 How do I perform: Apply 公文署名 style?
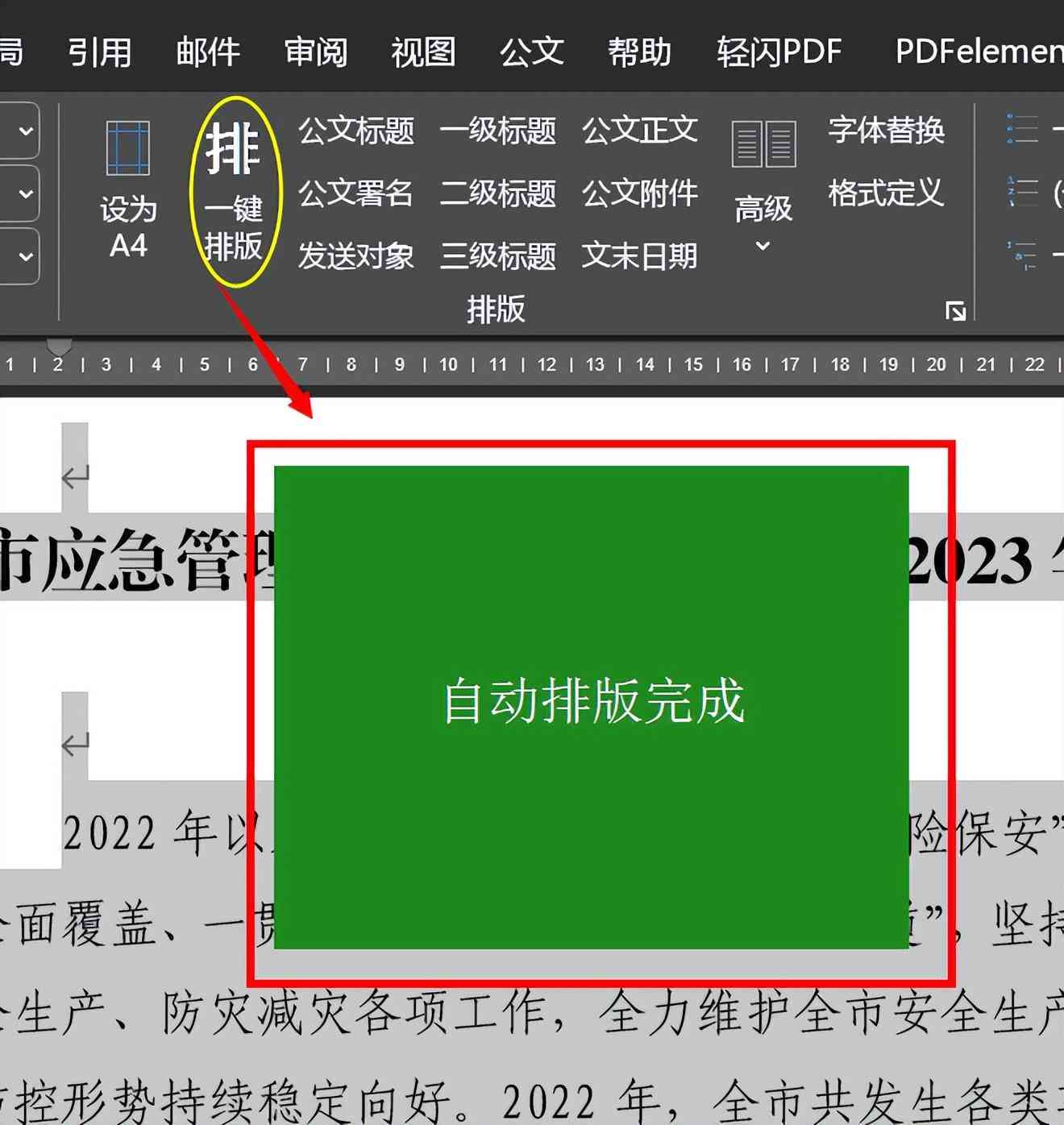tap(356, 193)
